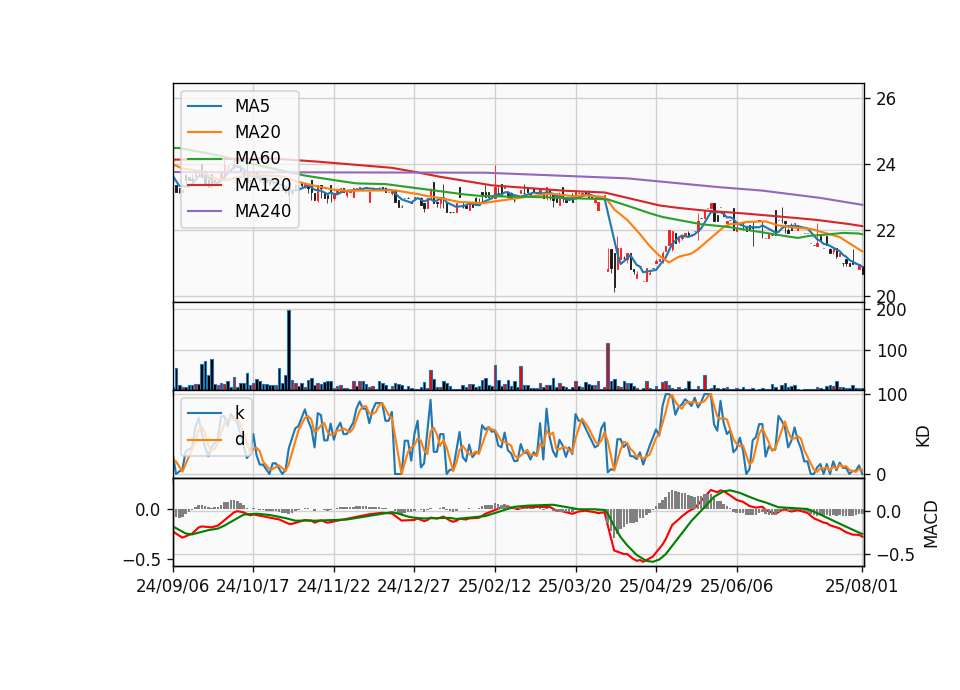Screen dimensions: 960x690
Task: Click the price axis value 26
Action: coord(886,99)
